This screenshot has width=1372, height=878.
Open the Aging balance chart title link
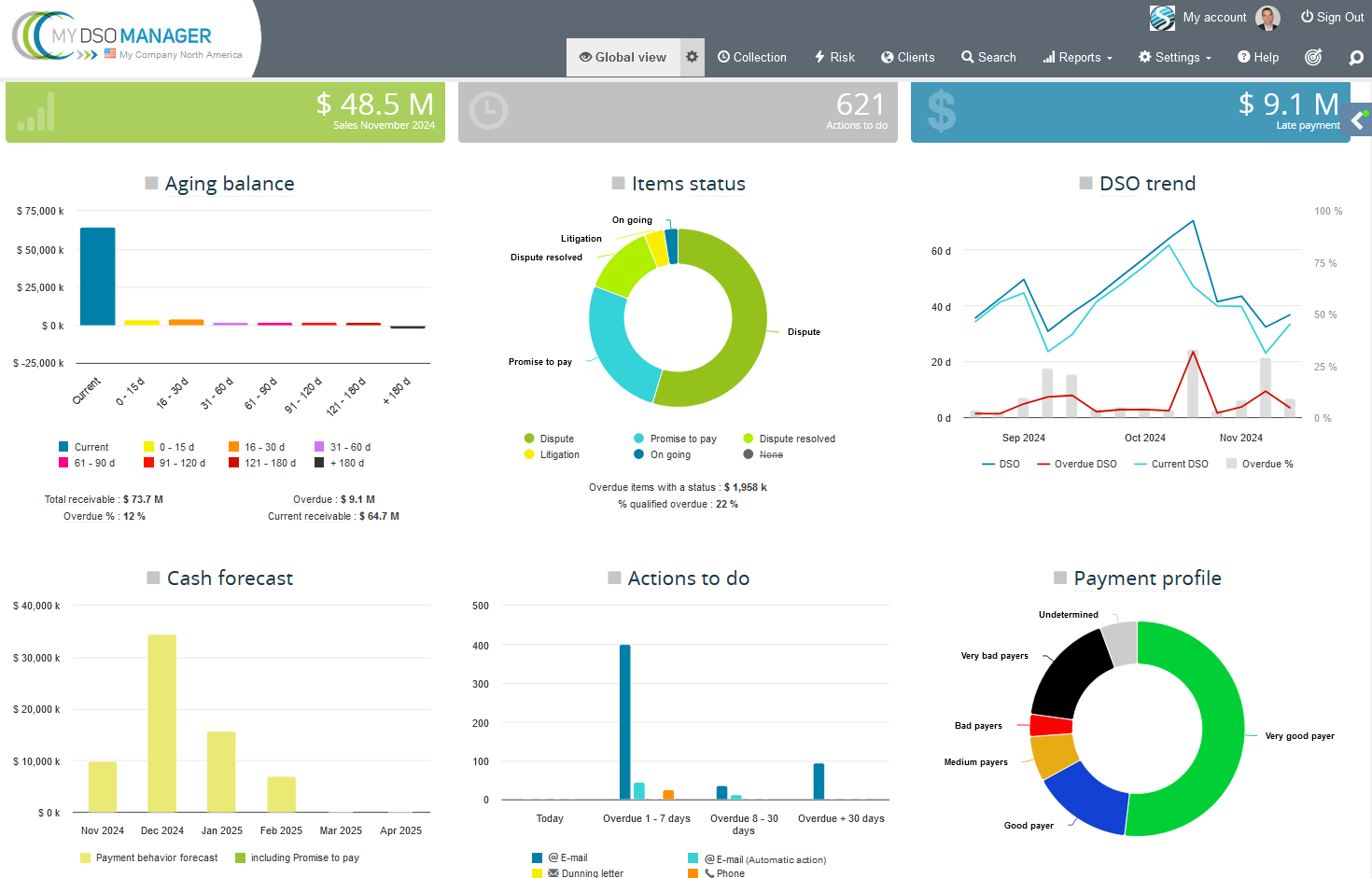click(230, 184)
